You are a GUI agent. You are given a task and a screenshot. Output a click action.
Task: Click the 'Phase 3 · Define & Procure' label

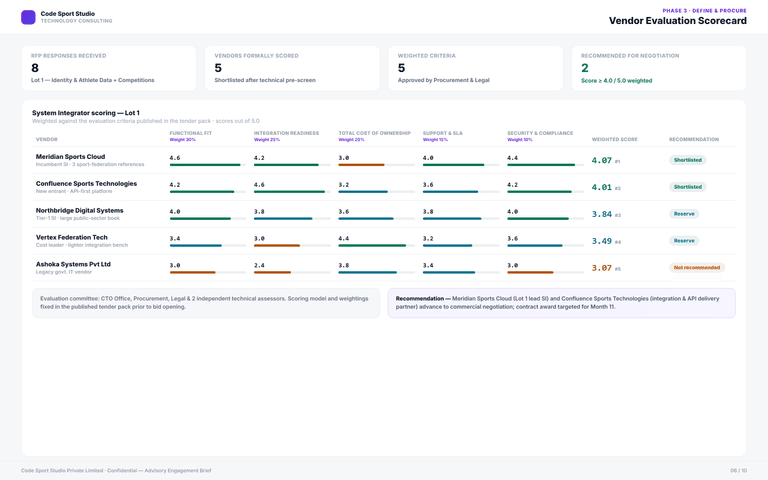704,10
